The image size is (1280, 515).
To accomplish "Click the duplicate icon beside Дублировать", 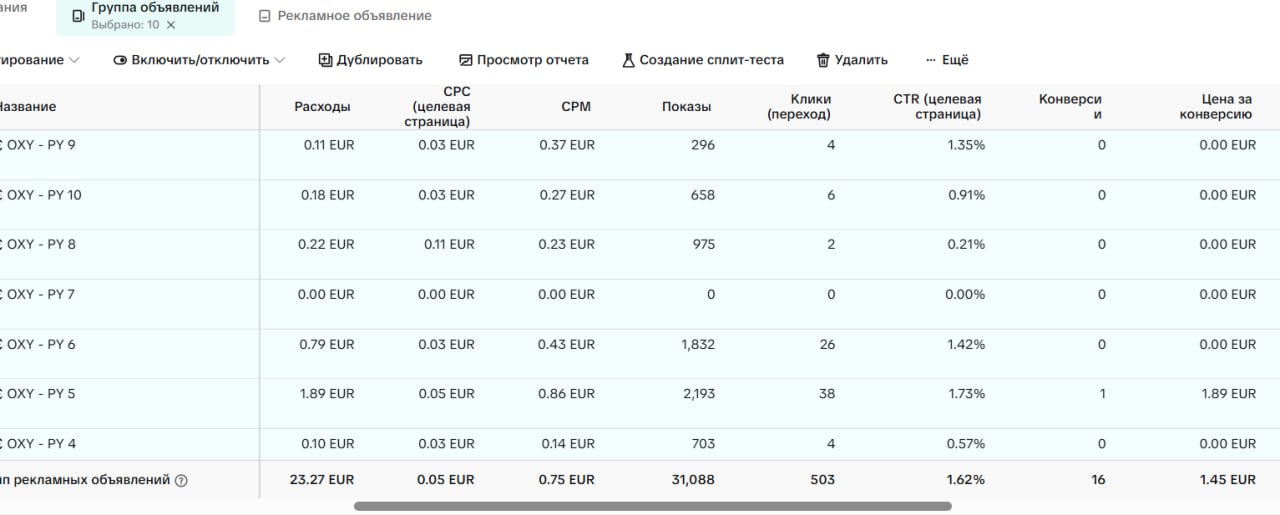I will coord(325,60).
